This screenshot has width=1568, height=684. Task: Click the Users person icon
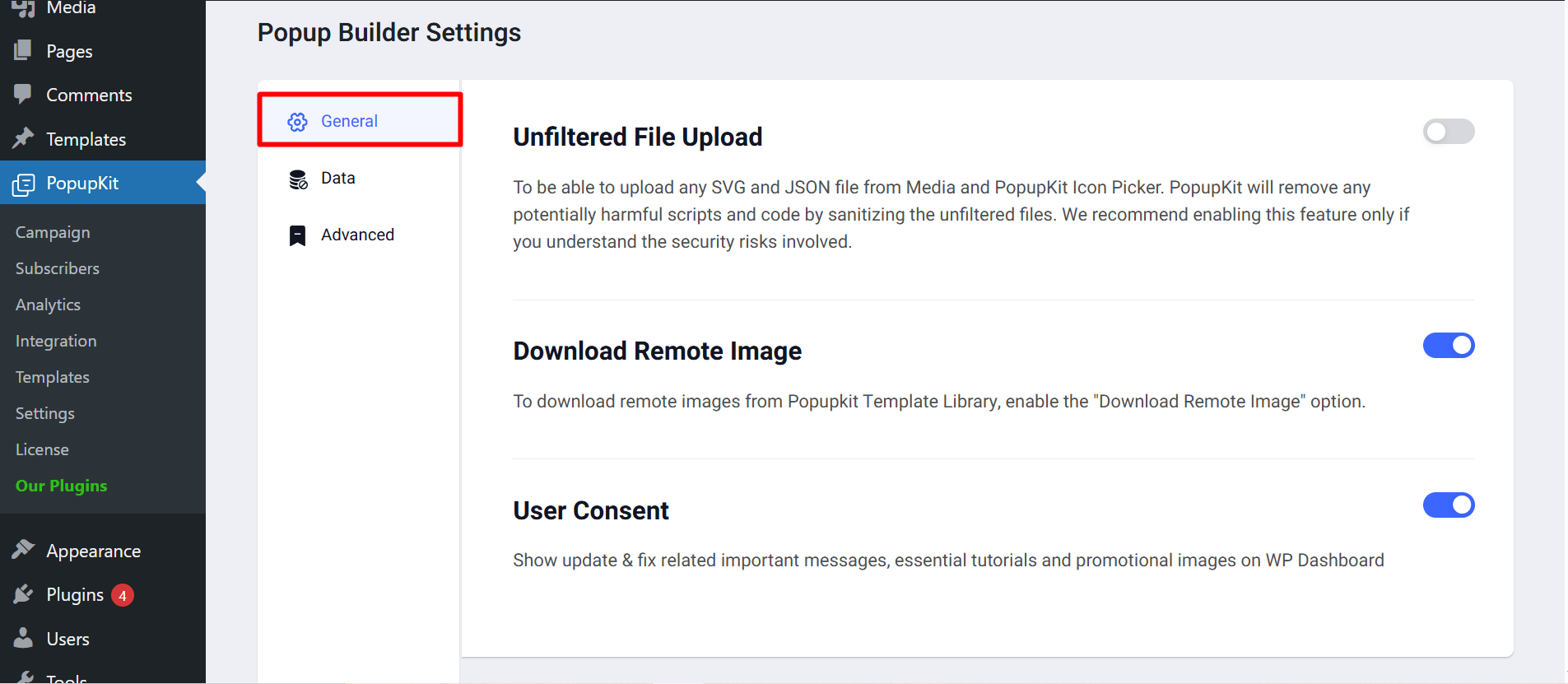23,638
